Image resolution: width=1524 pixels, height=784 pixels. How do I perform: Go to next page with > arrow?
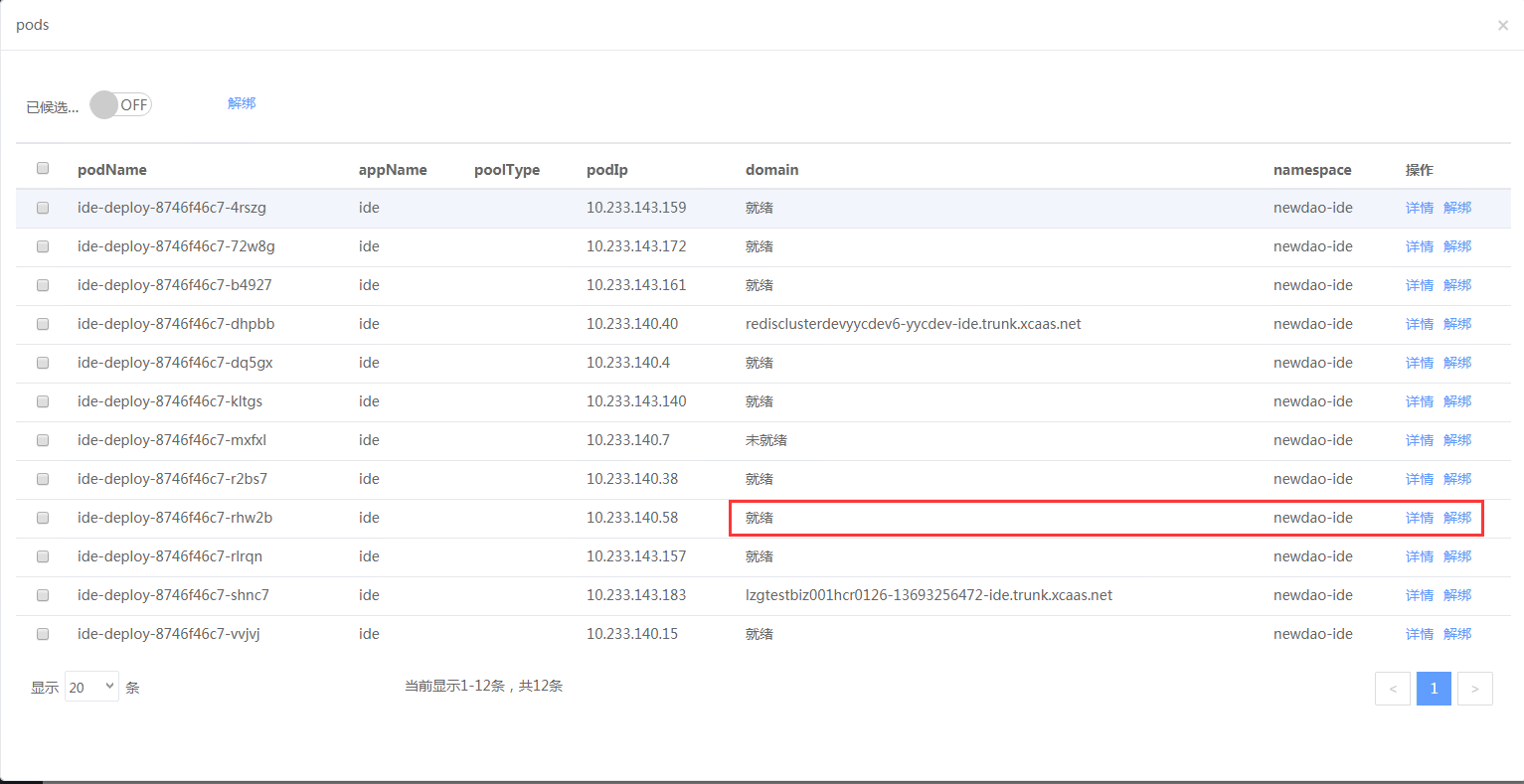(x=1474, y=689)
